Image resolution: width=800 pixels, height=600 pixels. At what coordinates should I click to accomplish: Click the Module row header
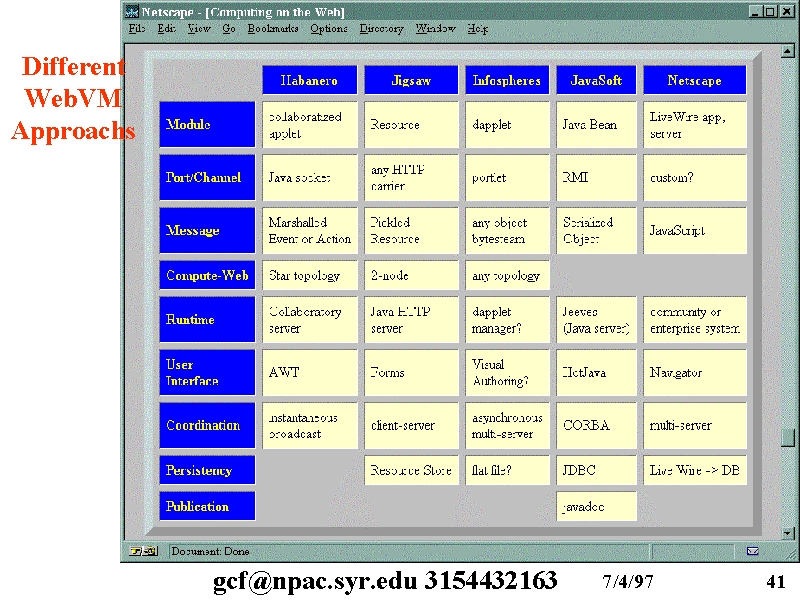pos(207,124)
